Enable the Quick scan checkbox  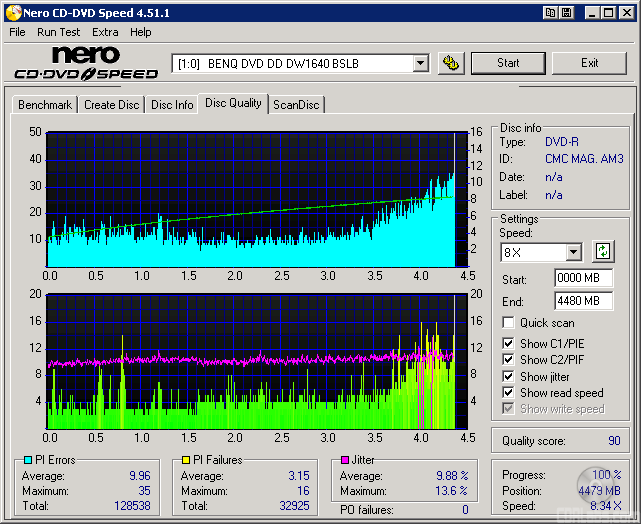point(508,323)
